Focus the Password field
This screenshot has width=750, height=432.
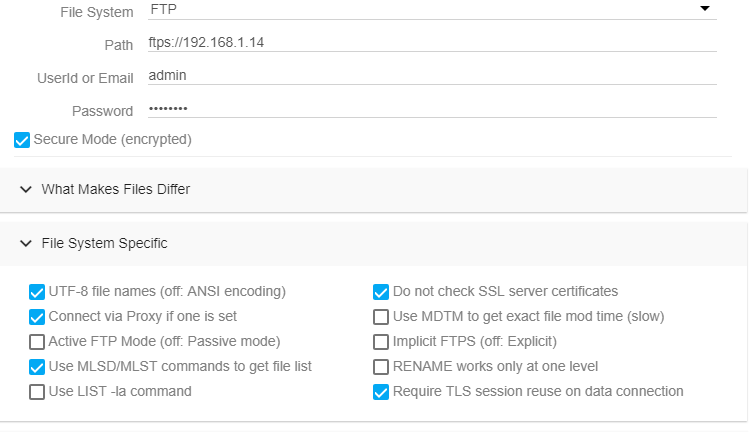(430, 109)
